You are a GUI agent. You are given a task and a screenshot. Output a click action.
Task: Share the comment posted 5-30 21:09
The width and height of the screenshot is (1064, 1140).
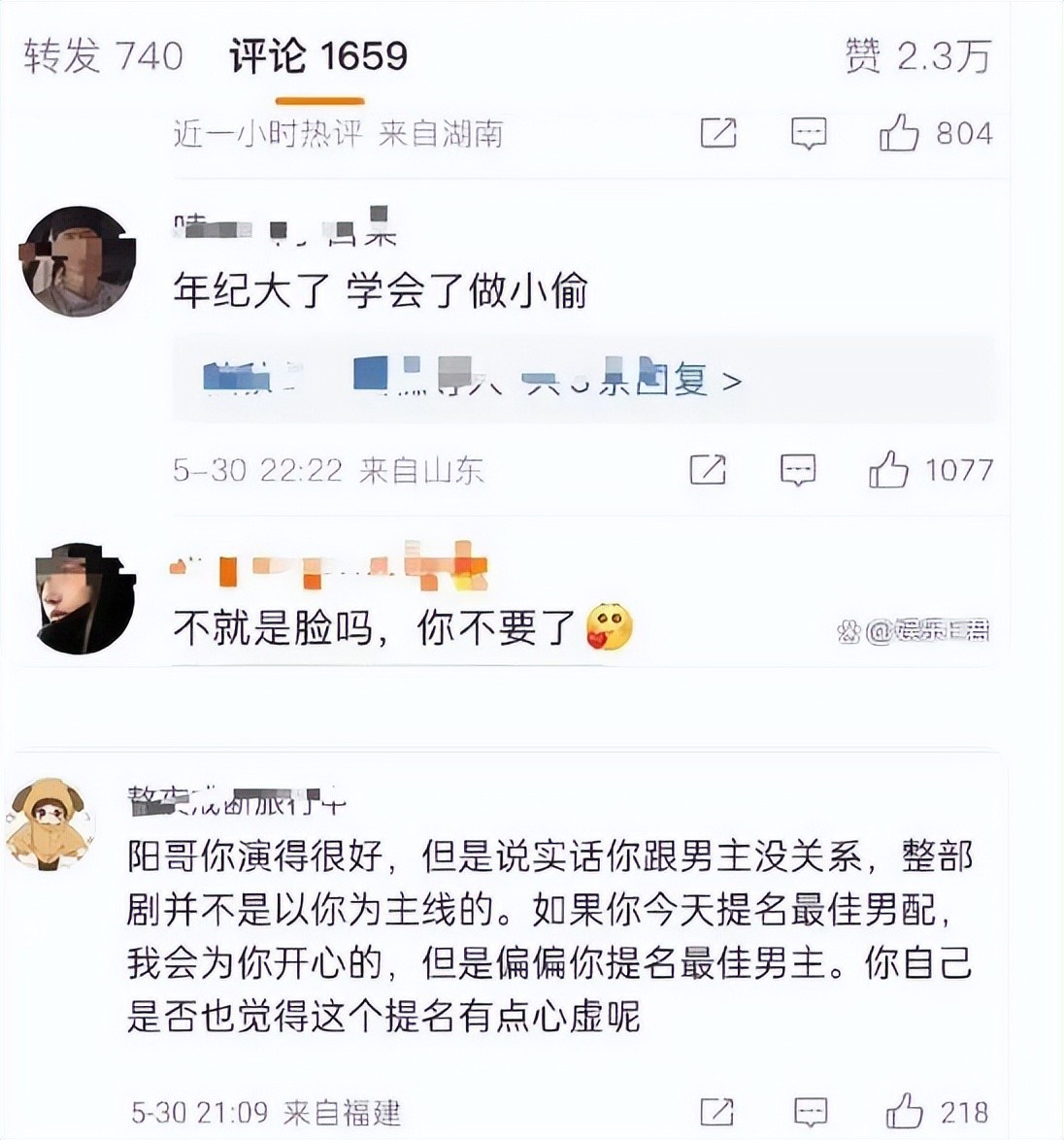tap(717, 1112)
